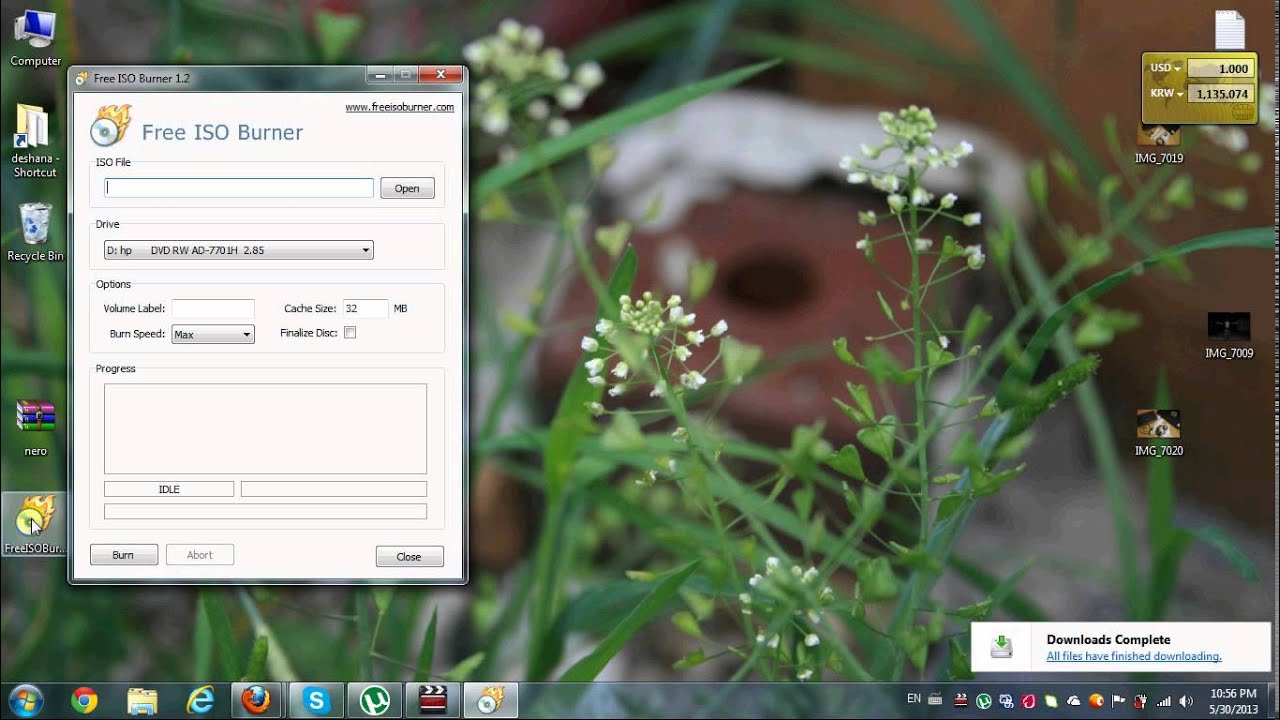Select the Recycle Bin icon

[x=35, y=232]
